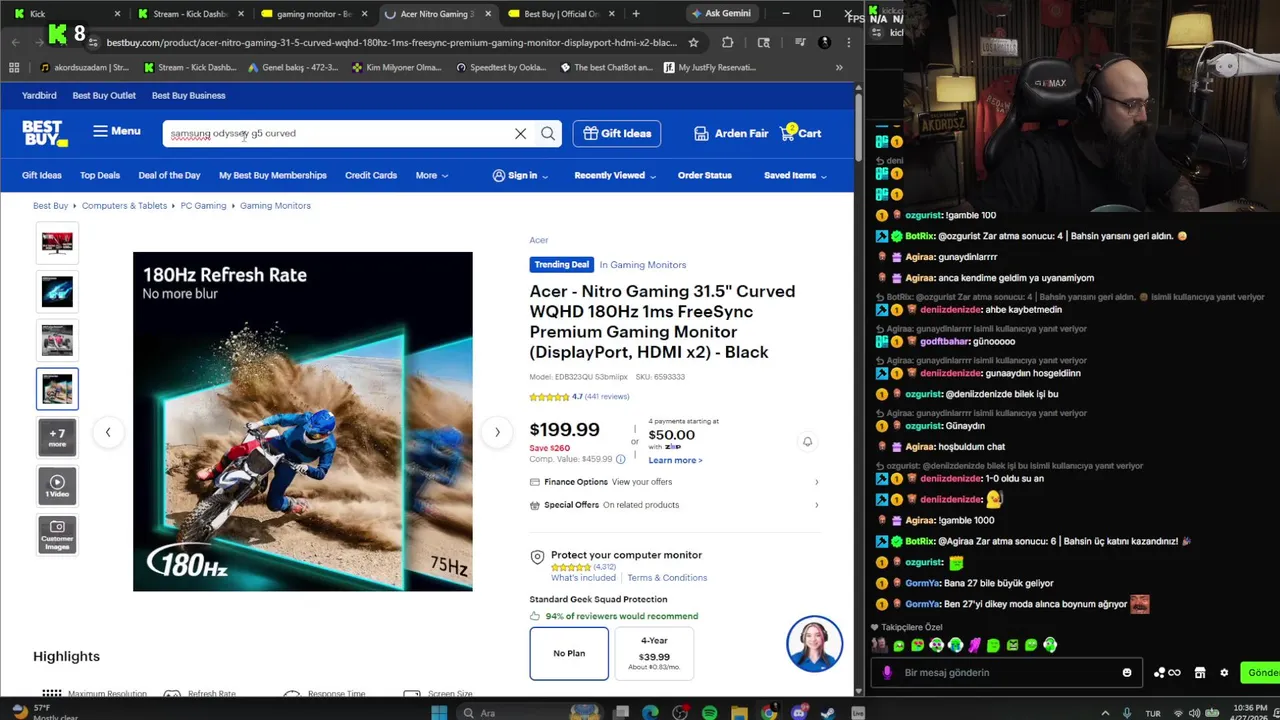Bookmark this page with the star icon
The image size is (1280, 720).
[x=693, y=43]
